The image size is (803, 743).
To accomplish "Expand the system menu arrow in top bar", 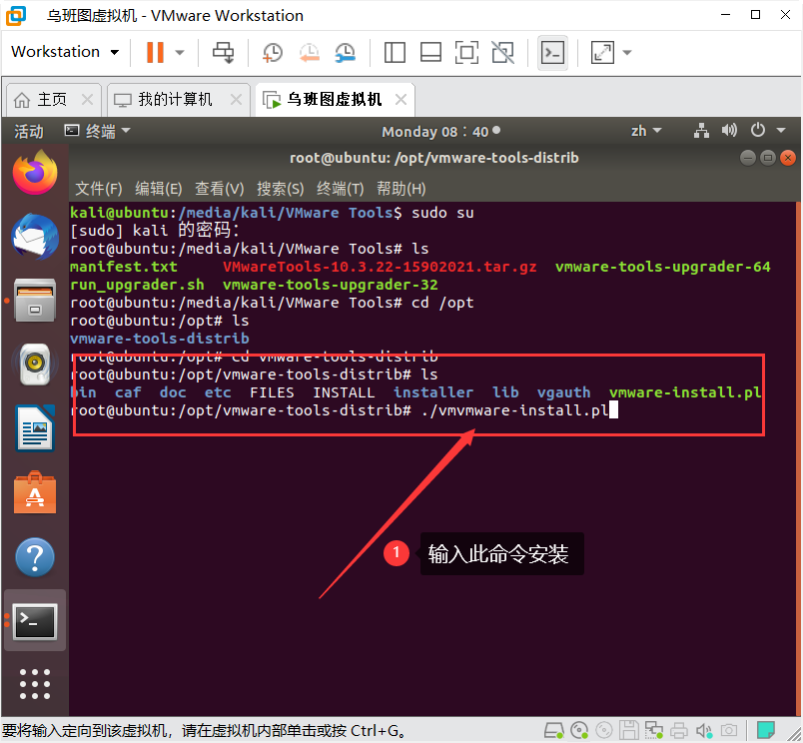I will pyautogui.click(x=781, y=131).
